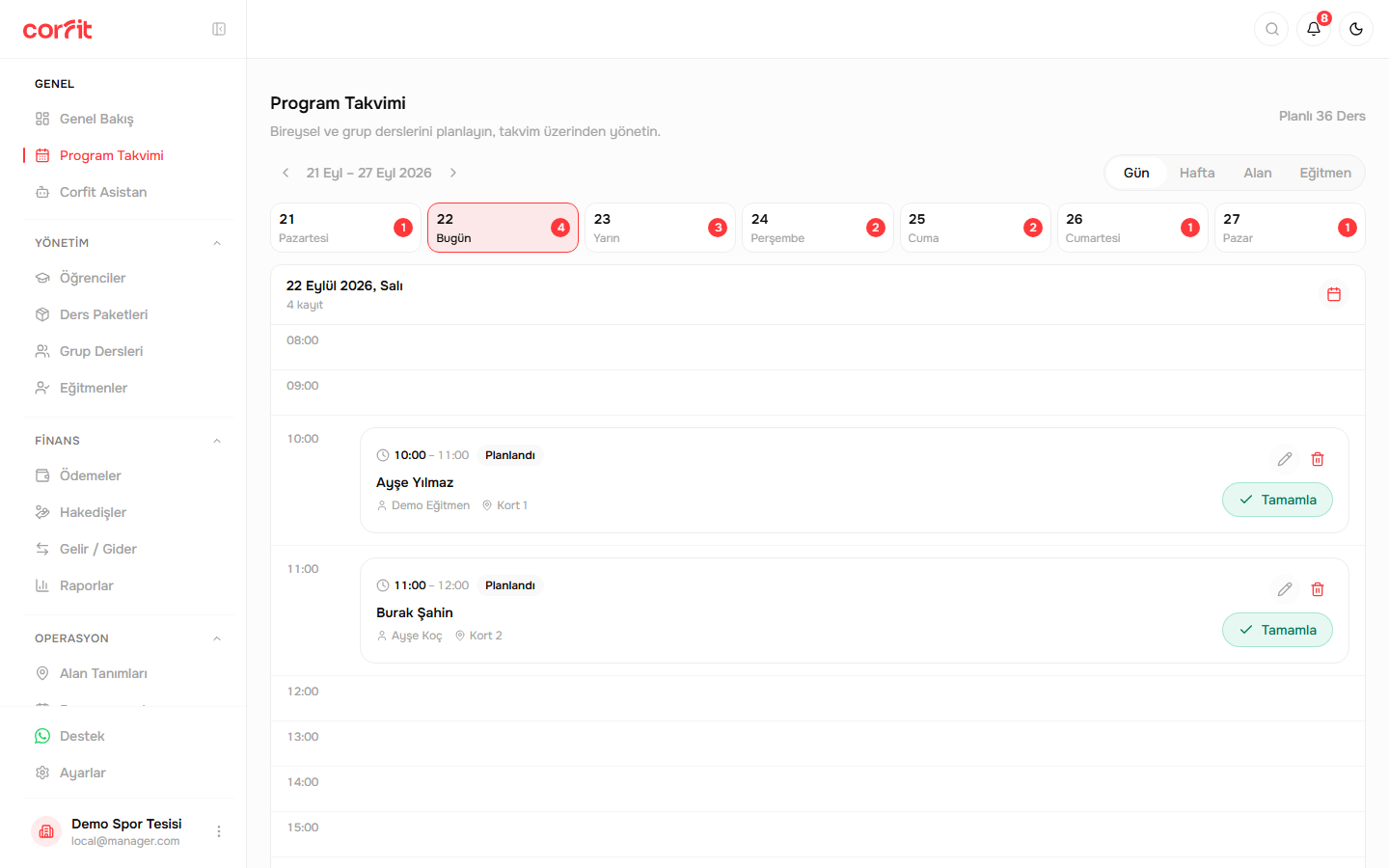Select day 27 Pazar
Screen dimensions: 1389x868
coord(1290,228)
